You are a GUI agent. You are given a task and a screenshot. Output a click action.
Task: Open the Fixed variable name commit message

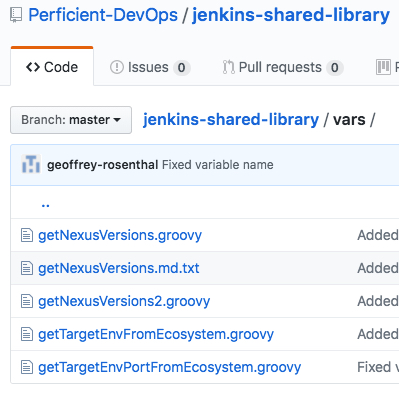click(218, 165)
